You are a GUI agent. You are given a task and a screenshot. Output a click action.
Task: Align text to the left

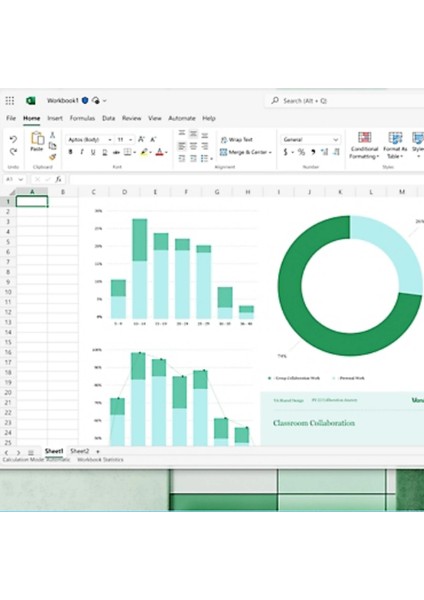182,146
